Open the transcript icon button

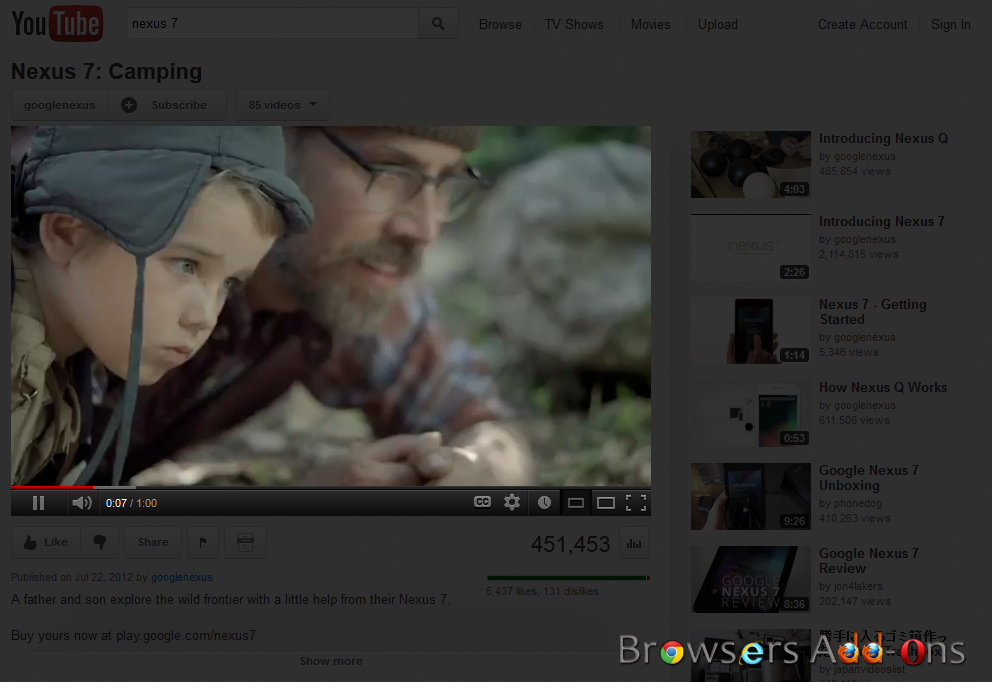click(245, 542)
